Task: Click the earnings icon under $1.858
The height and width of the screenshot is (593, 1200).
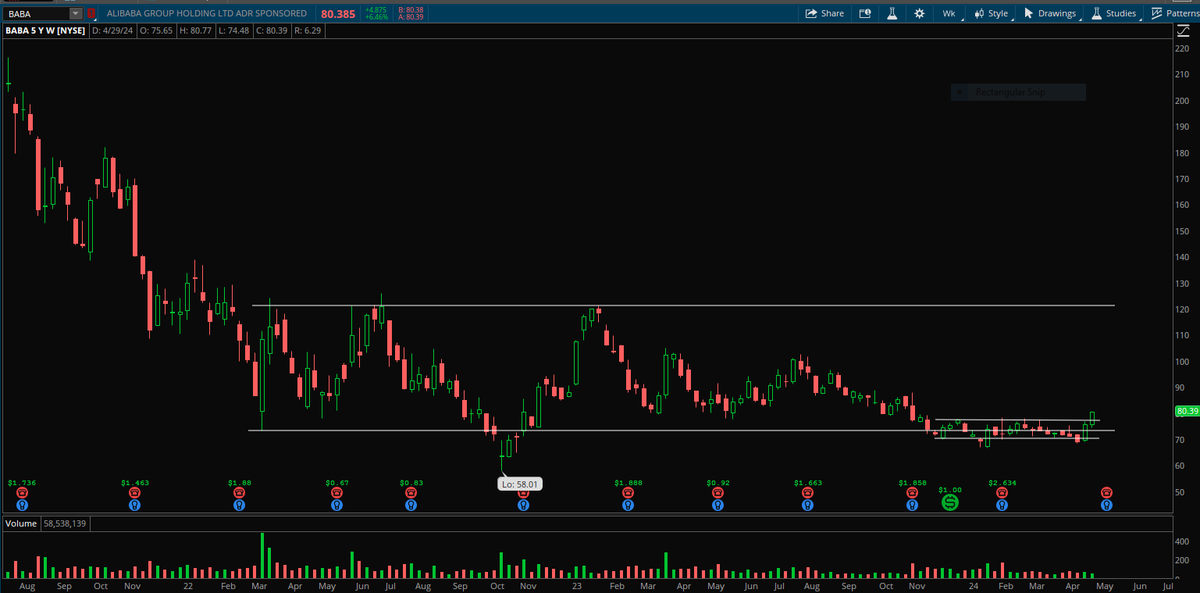Action: 912,493
